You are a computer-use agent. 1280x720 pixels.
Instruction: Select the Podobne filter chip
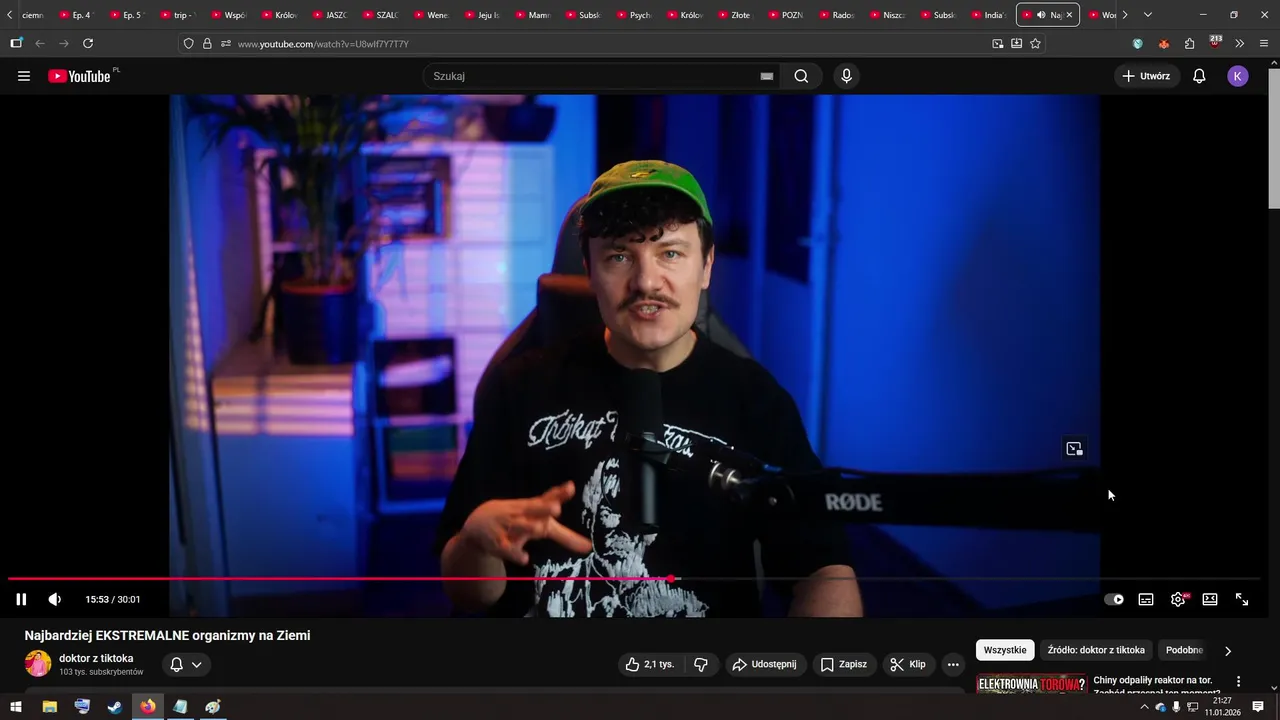click(1184, 650)
